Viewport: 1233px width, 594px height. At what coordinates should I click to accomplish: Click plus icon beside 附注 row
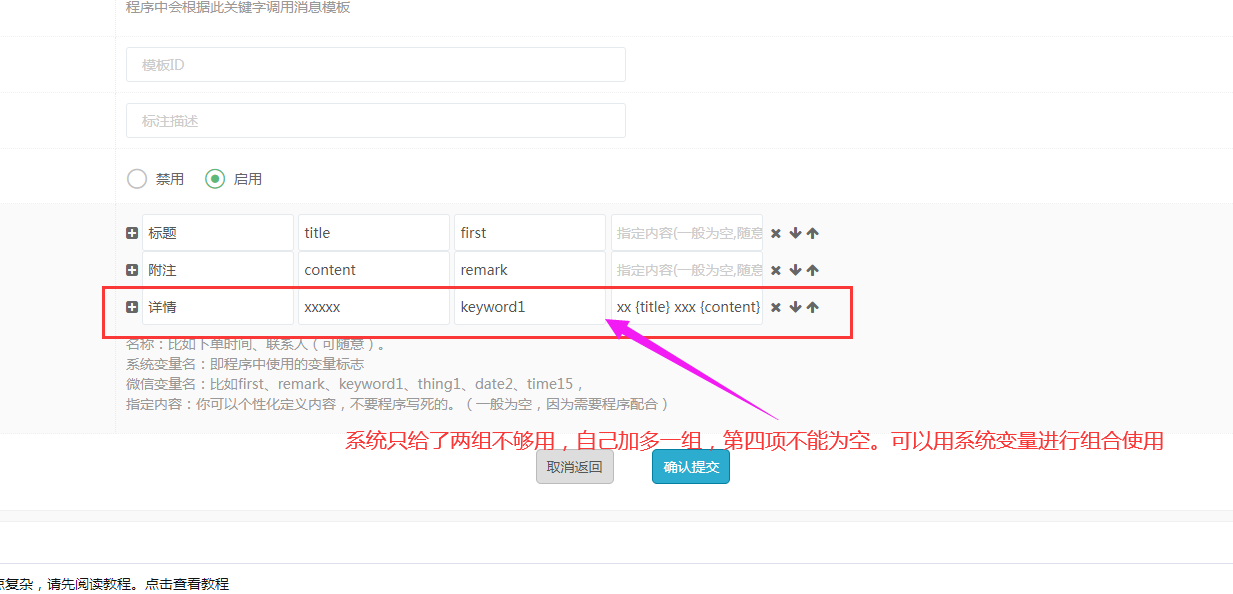pos(132,270)
